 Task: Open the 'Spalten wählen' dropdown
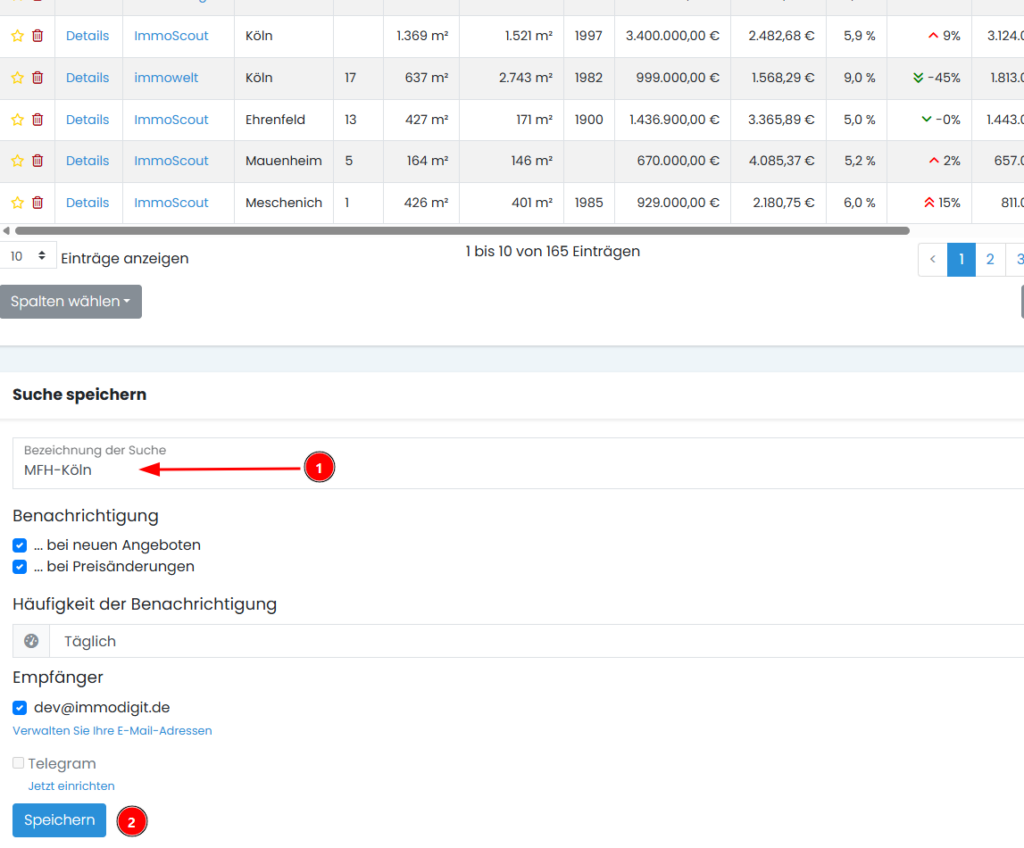71,302
